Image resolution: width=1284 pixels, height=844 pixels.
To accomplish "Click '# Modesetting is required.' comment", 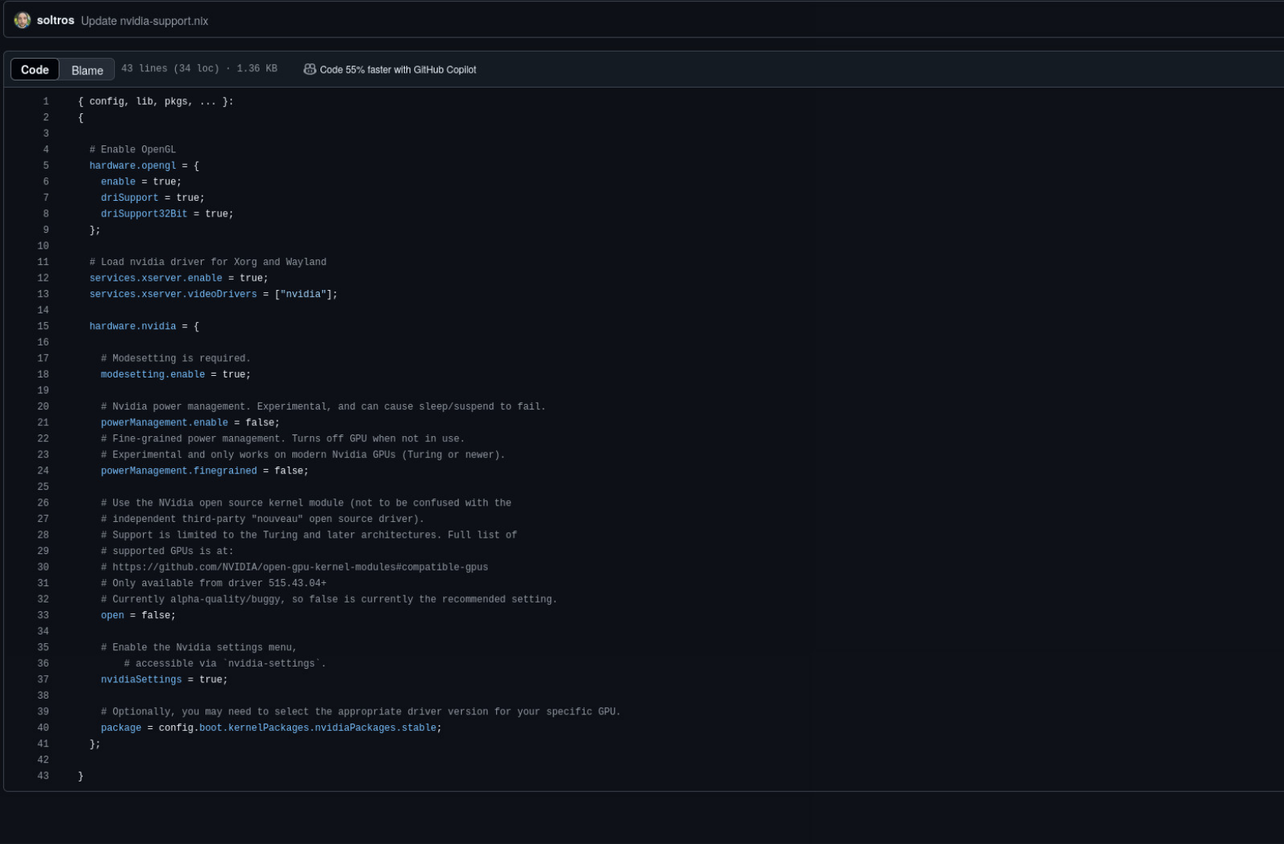I will click(176, 359).
